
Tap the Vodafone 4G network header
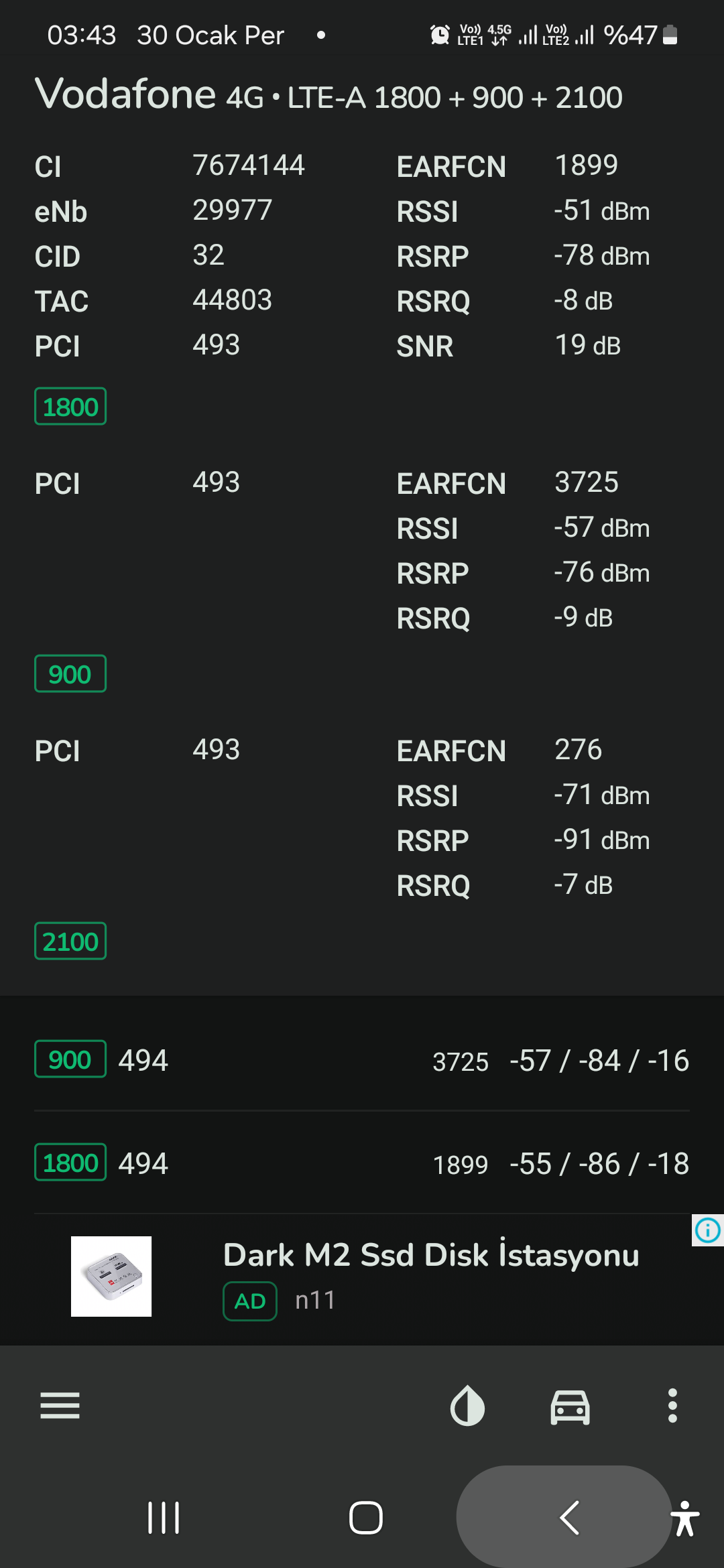point(328,94)
